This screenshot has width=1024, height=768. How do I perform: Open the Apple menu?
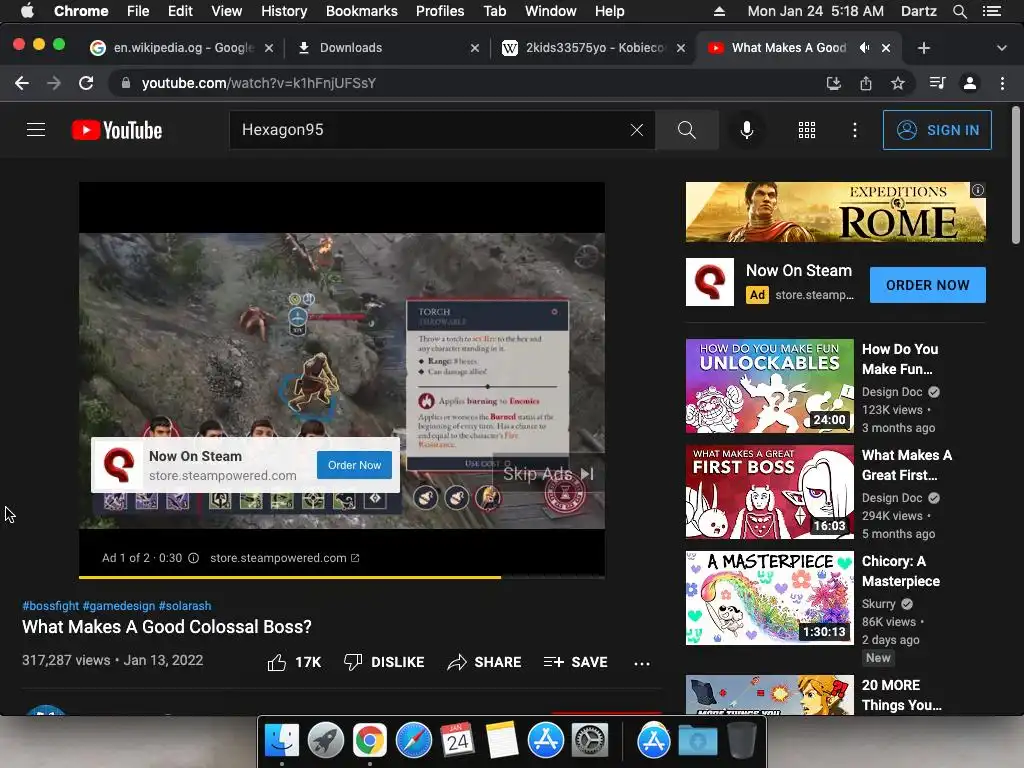point(27,11)
